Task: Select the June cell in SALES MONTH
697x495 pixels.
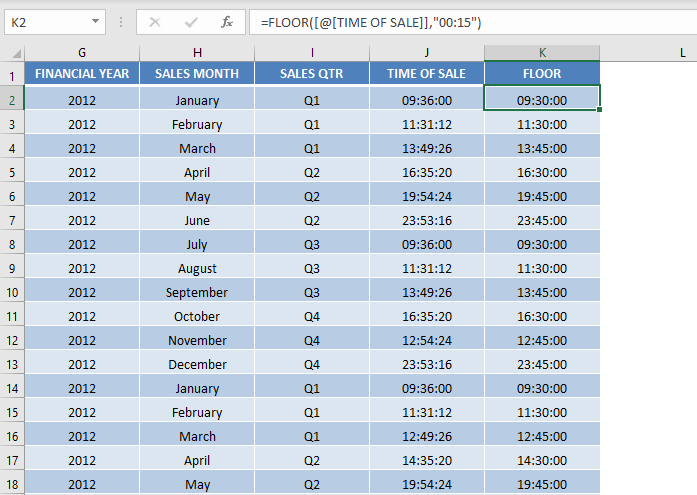Action: tap(197, 218)
